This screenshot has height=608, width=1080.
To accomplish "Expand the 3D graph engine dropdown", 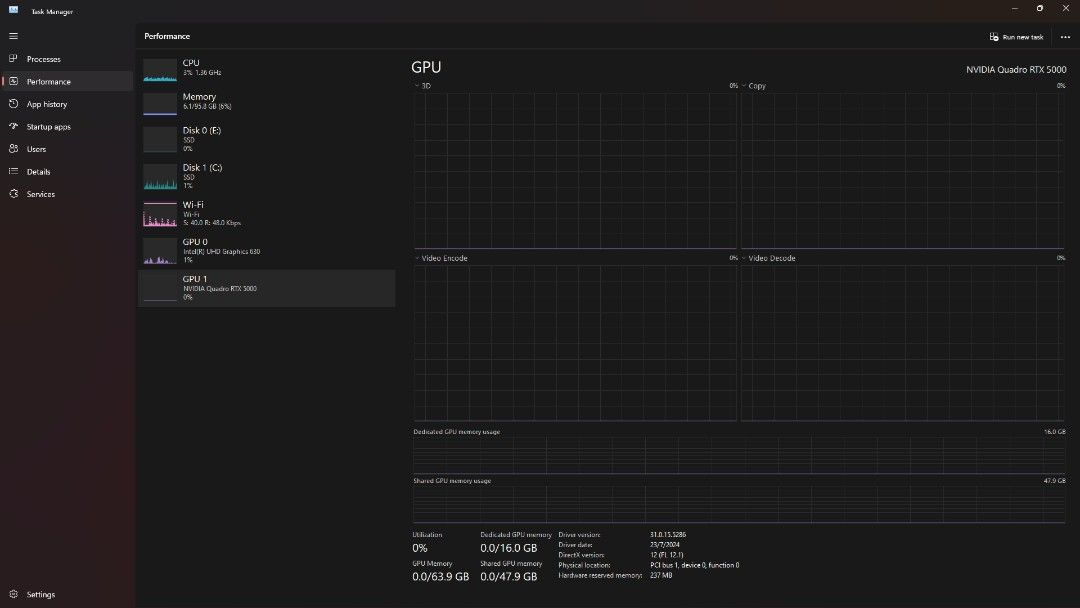I will coord(417,86).
